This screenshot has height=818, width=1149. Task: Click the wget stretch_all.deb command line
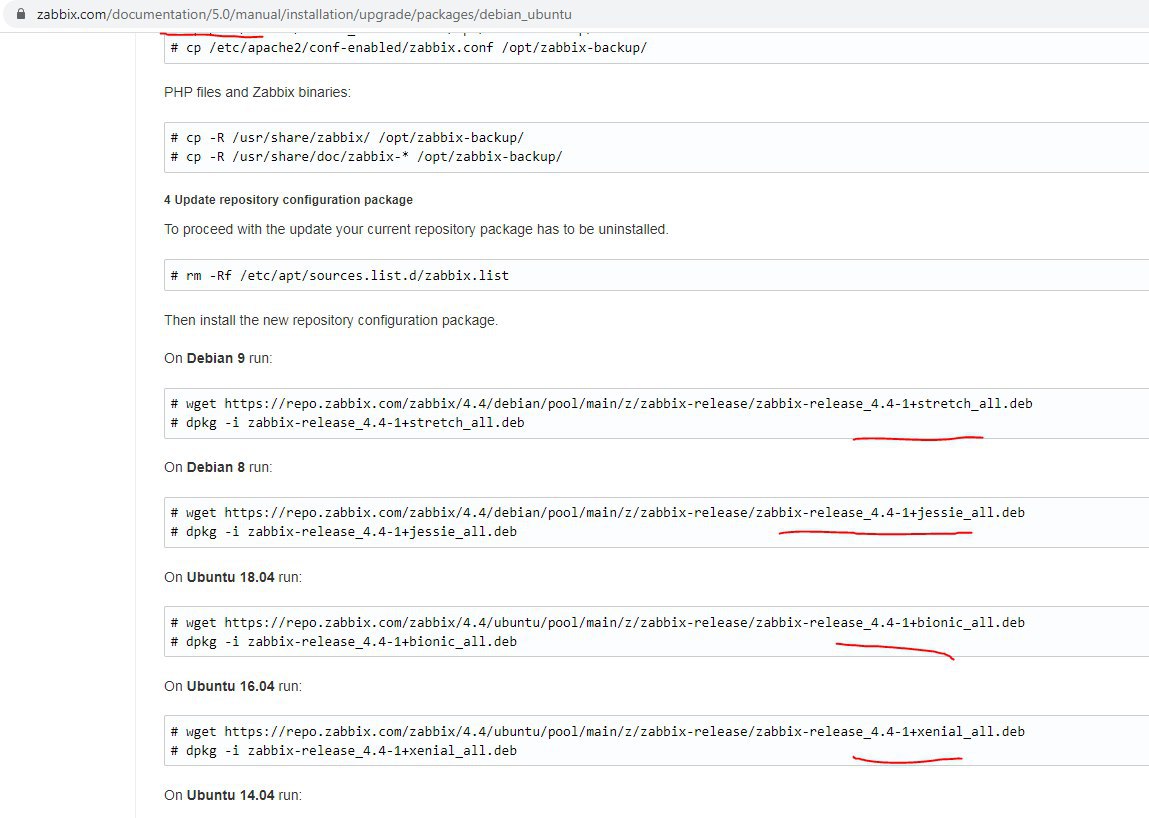pos(602,403)
